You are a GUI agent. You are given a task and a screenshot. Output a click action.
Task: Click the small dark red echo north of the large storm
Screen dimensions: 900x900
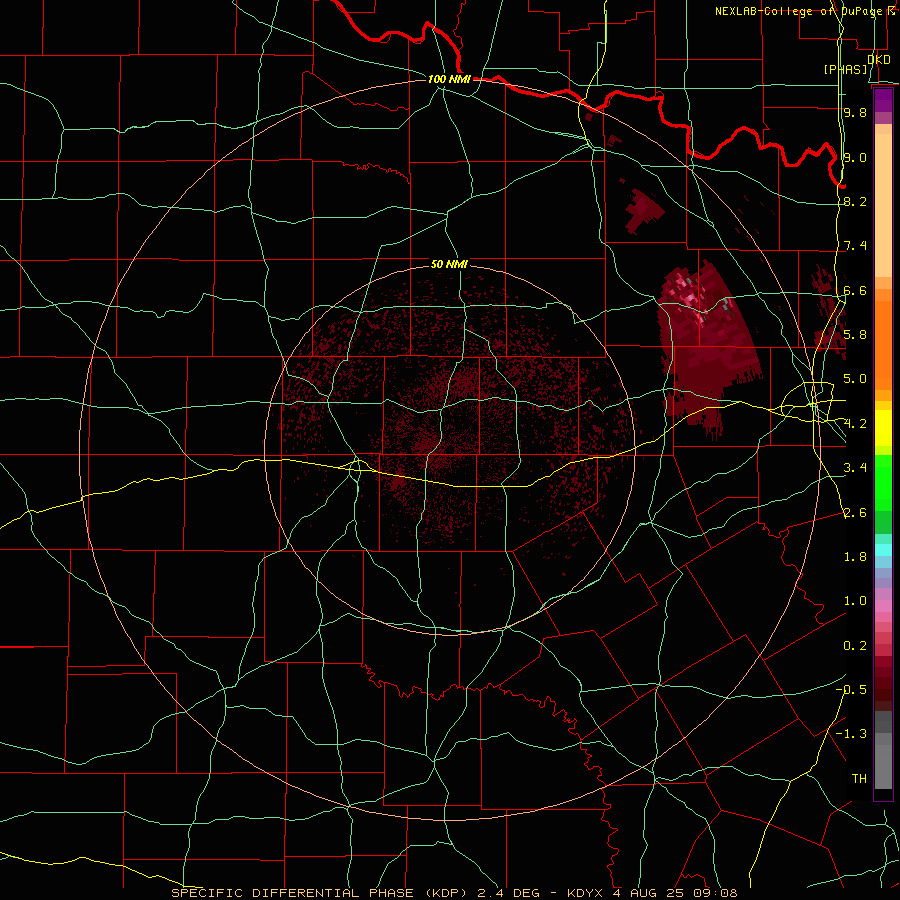[x=645, y=210]
